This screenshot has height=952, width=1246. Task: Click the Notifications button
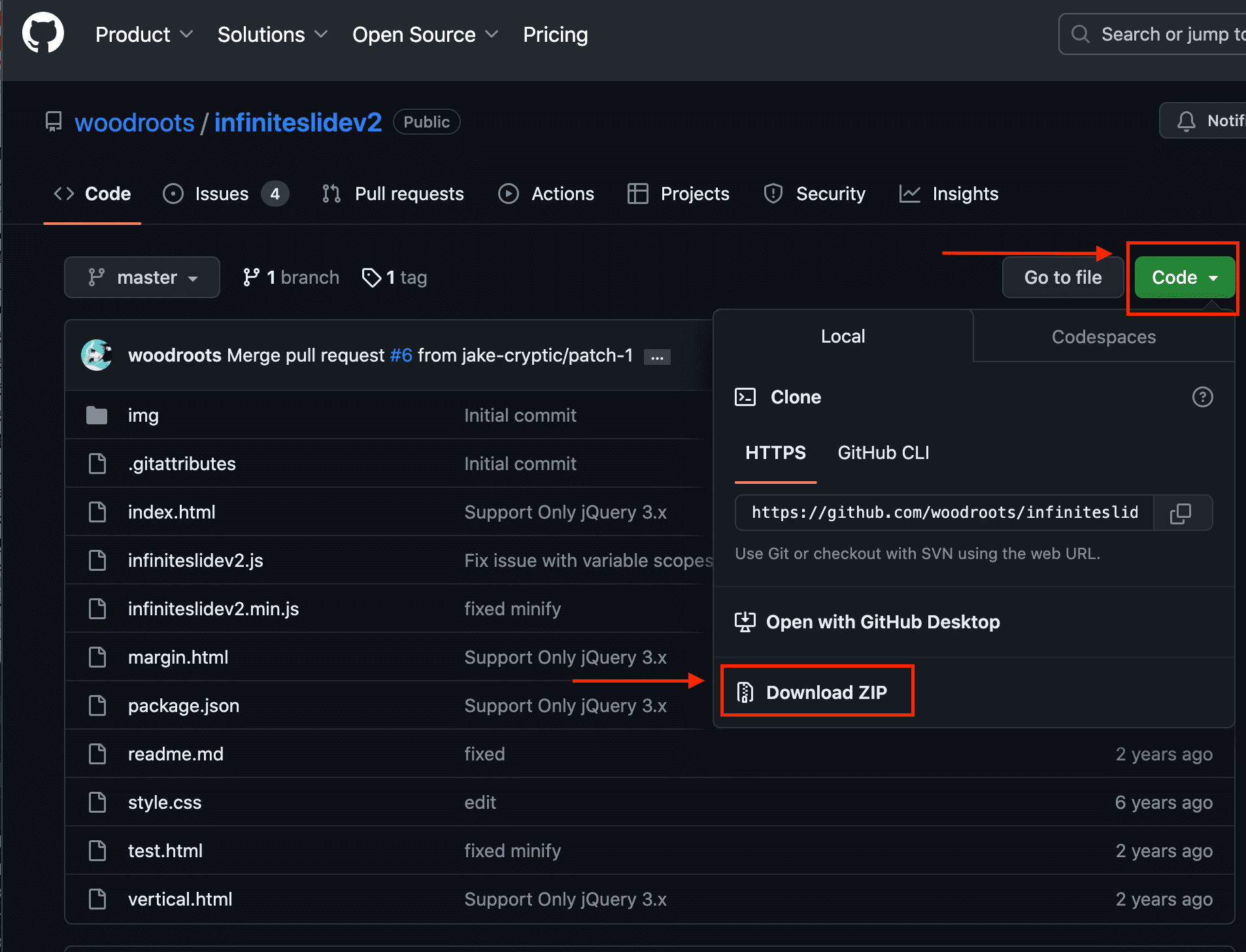[x=1203, y=121]
